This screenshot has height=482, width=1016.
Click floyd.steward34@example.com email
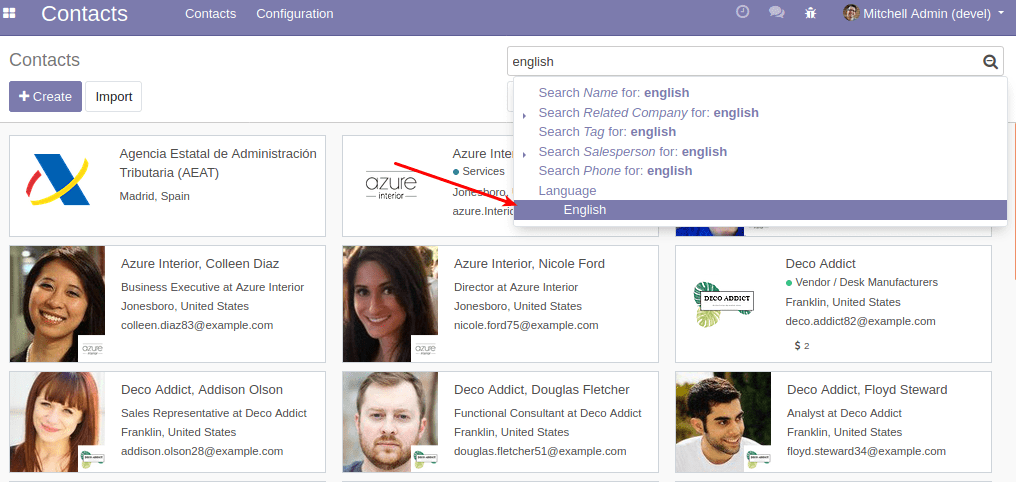tap(866, 451)
